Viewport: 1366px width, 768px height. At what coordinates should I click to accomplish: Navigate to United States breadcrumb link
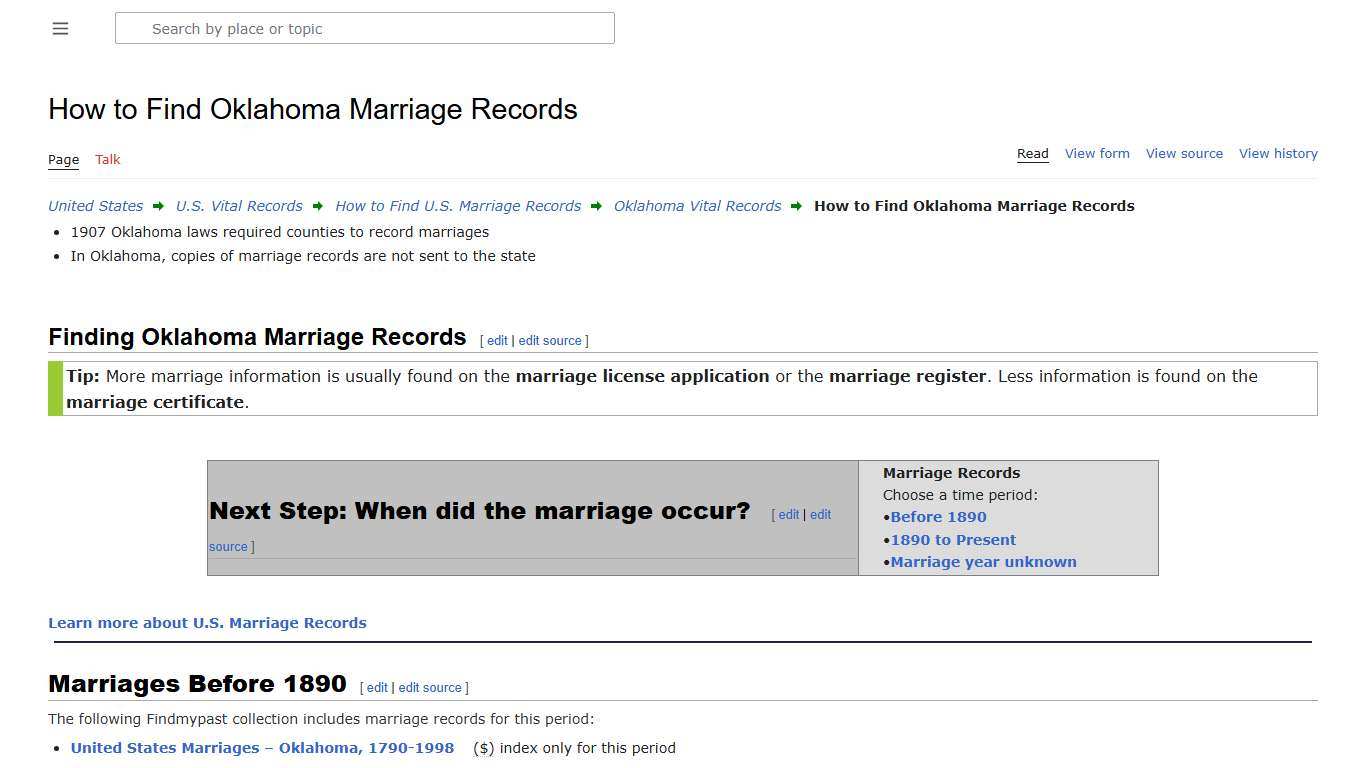(x=94, y=206)
